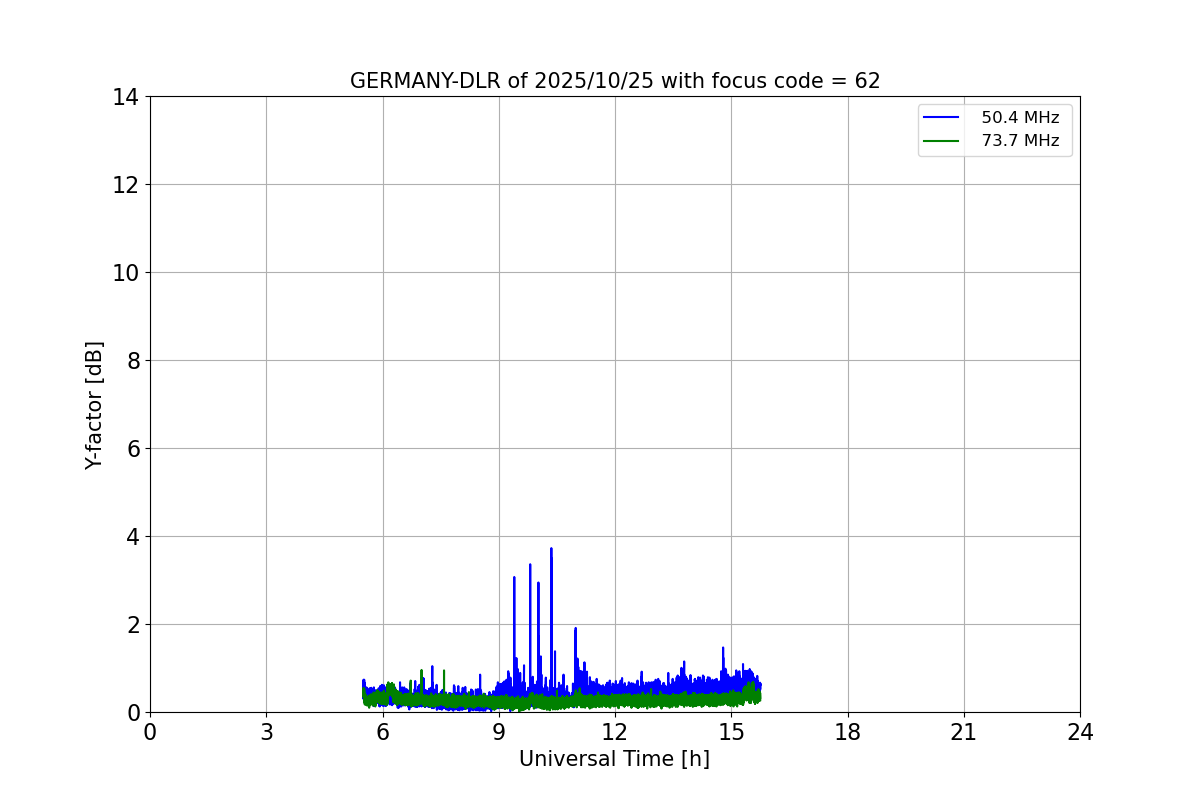Click the x-axis tick label 3
Image resolution: width=1200 pixels, height=800 pixels.
[x=266, y=732]
